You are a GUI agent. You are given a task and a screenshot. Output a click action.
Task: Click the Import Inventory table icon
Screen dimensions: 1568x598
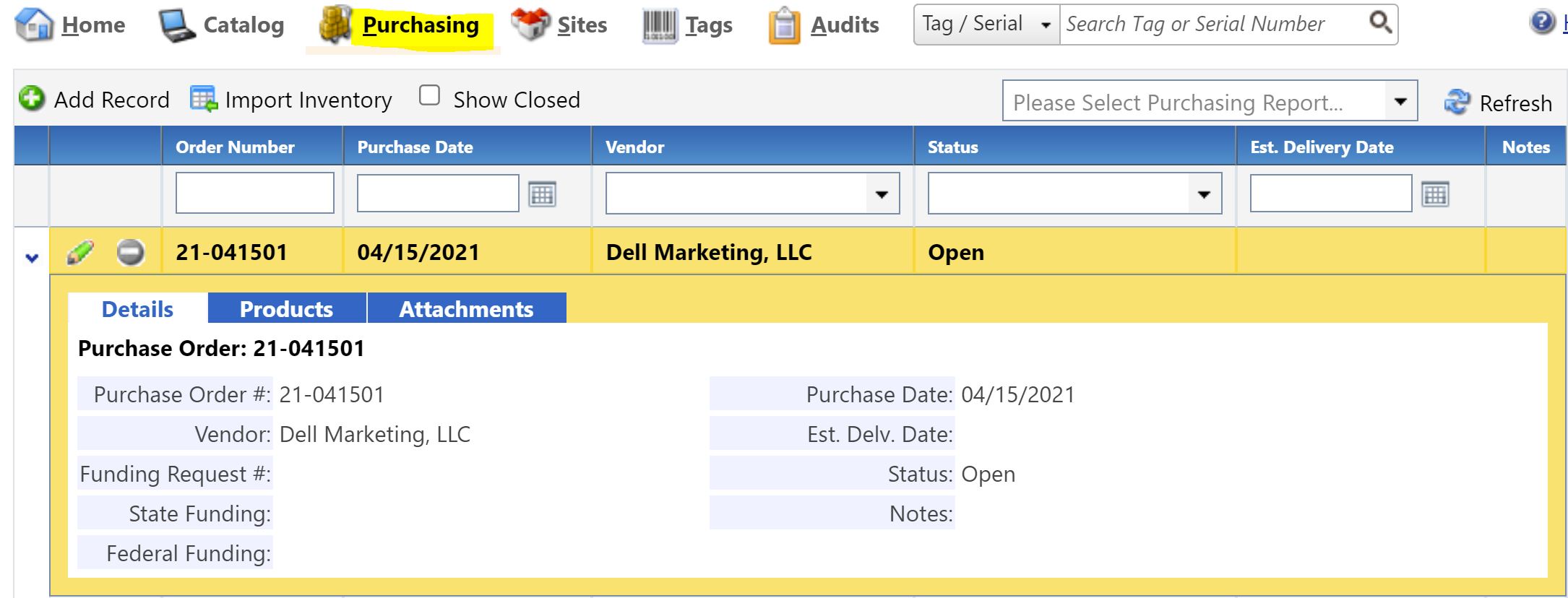(x=204, y=99)
